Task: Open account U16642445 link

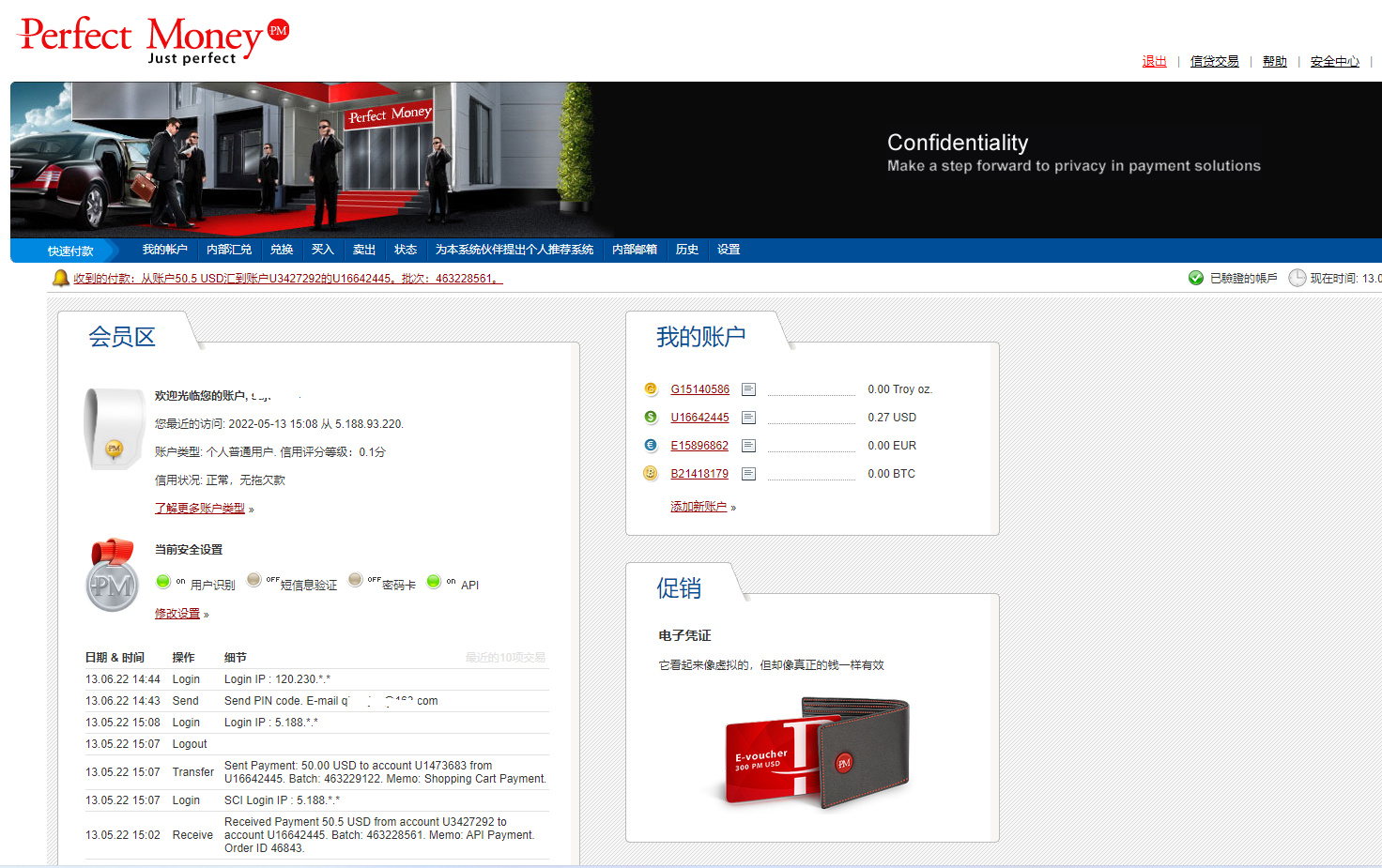Action: click(700, 418)
